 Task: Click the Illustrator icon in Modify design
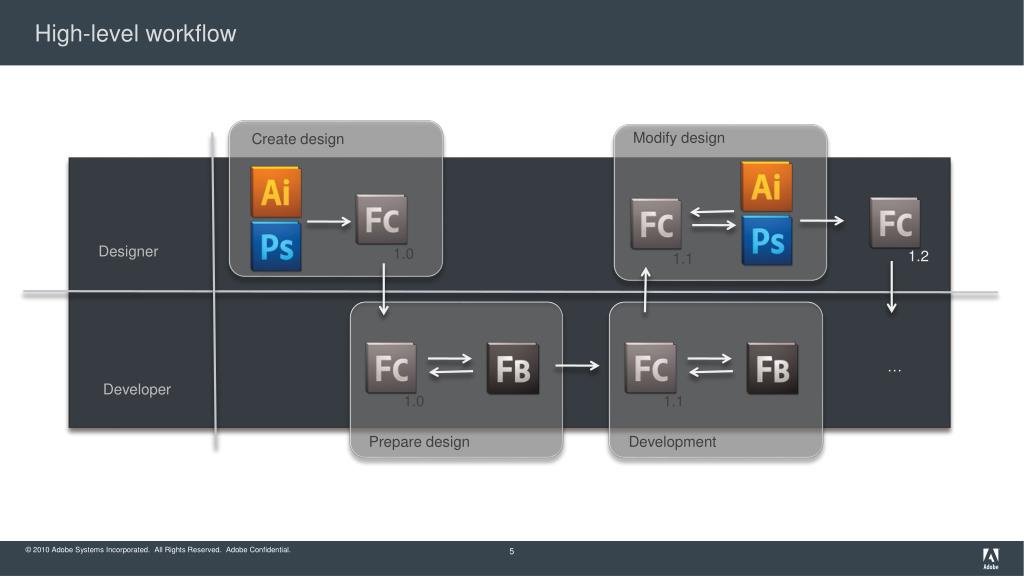point(767,187)
